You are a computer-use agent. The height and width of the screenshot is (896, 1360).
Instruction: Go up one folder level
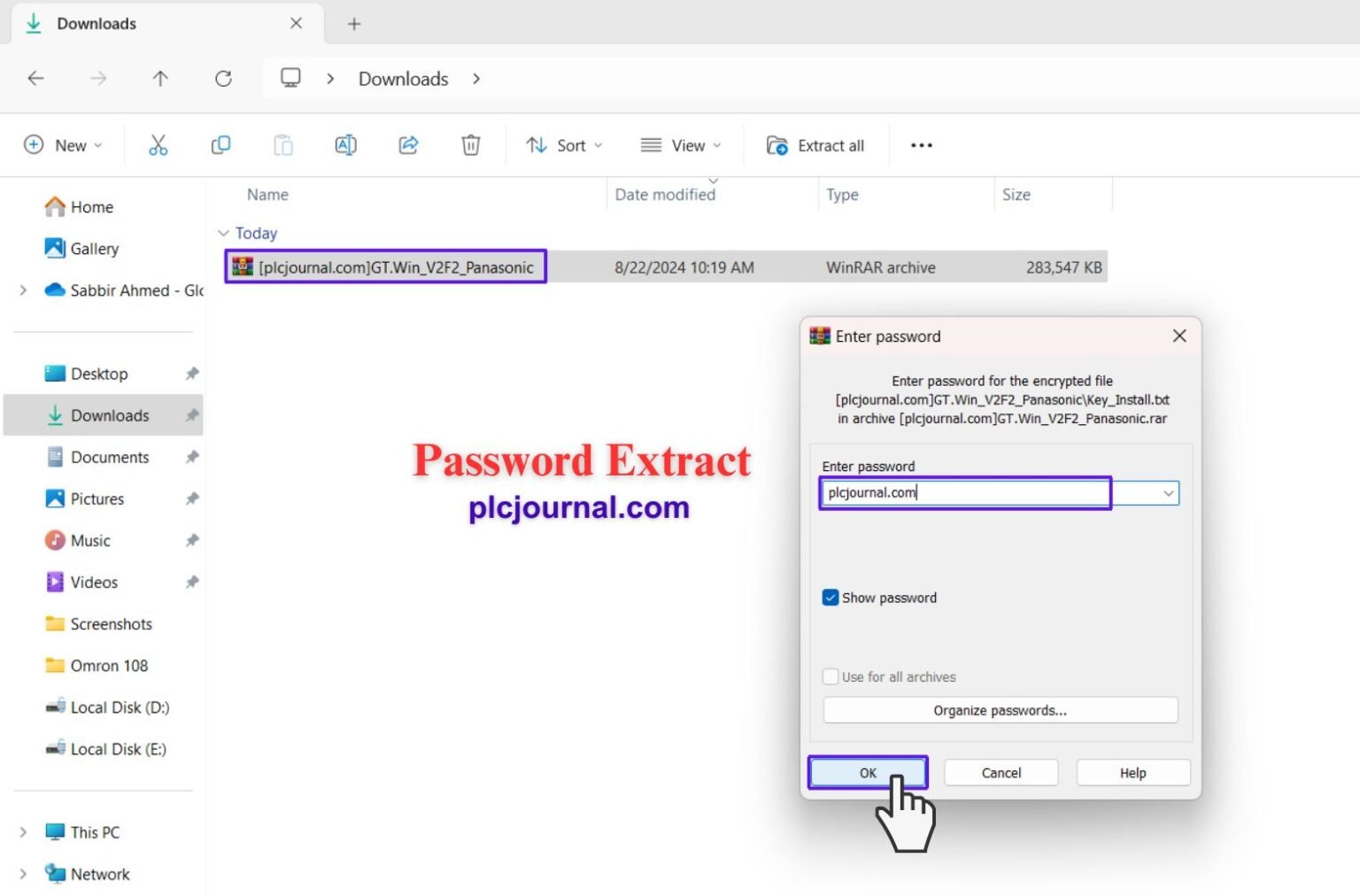(x=160, y=79)
